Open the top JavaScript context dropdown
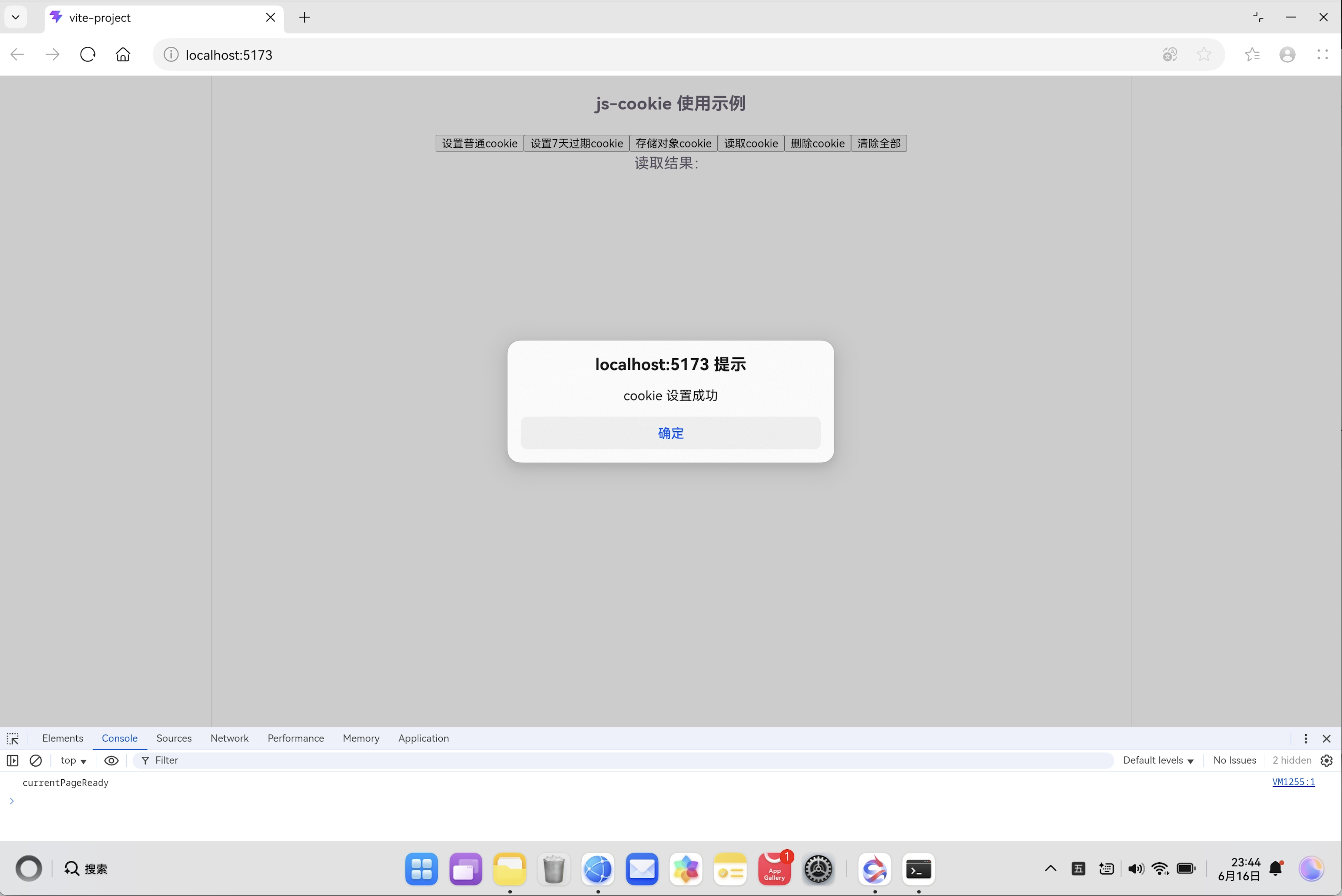Screen dimensions: 1342x896 click(73, 760)
